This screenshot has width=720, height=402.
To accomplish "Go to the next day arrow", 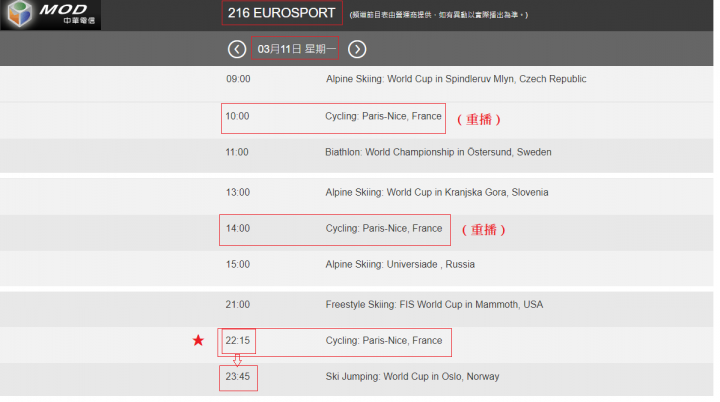I will [x=357, y=49].
